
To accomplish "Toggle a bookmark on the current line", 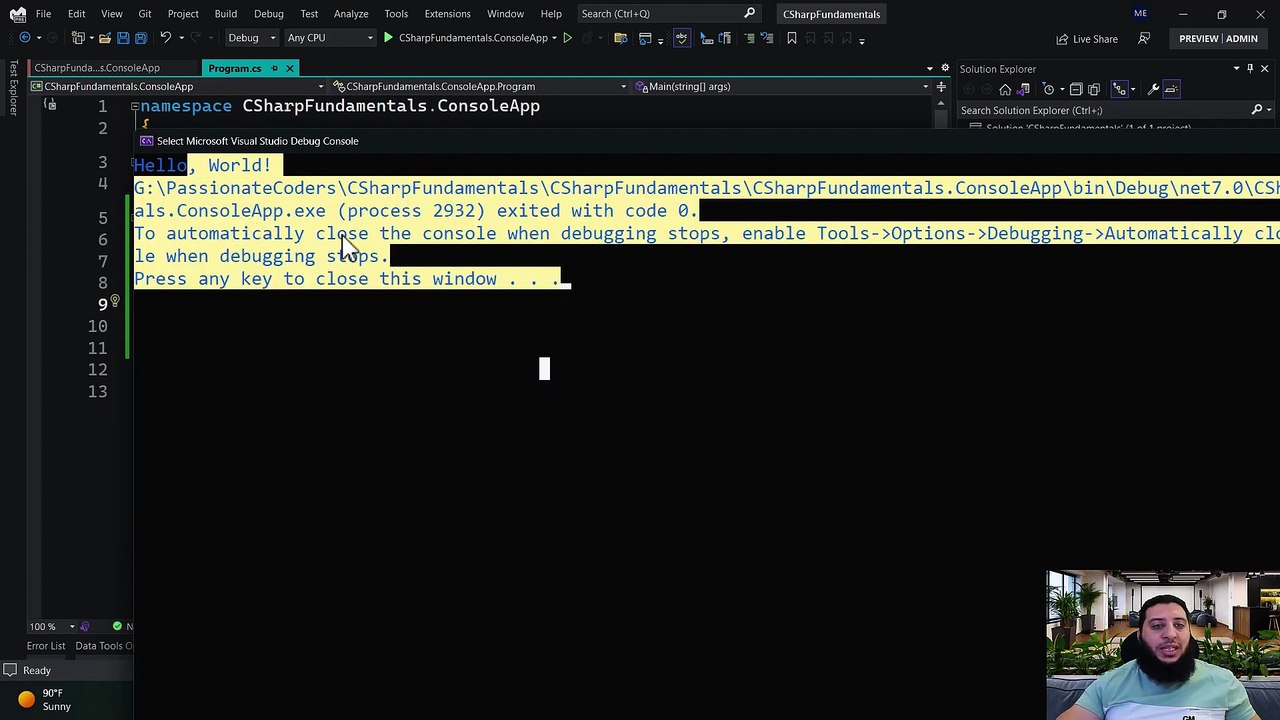I will [x=791, y=38].
